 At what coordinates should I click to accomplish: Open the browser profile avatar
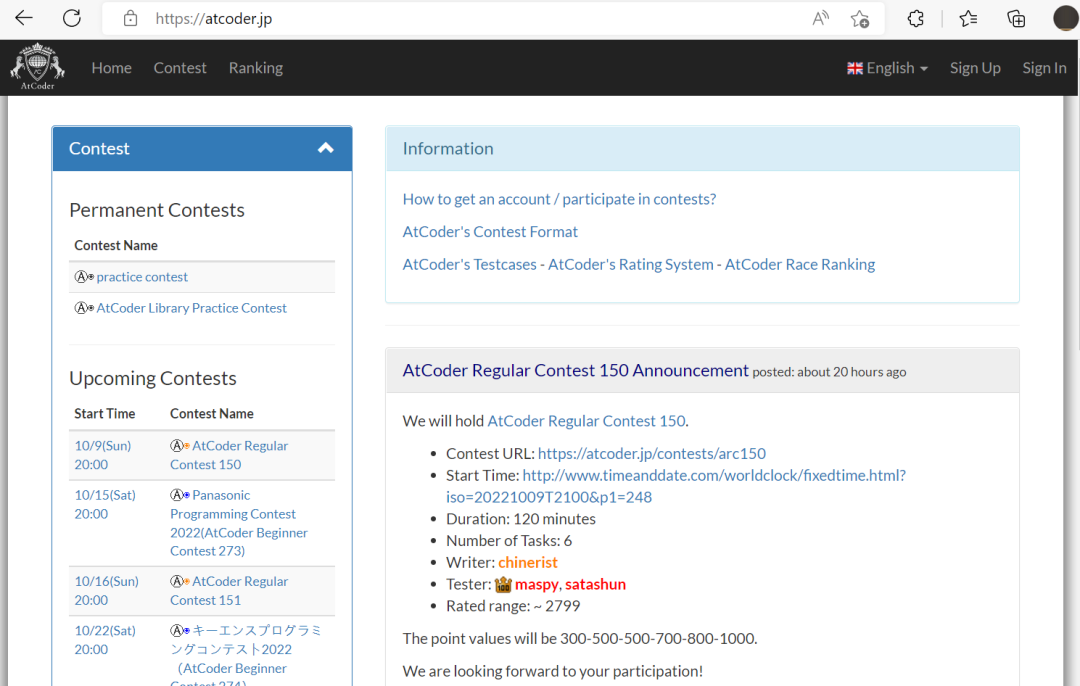pos(1066,19)
